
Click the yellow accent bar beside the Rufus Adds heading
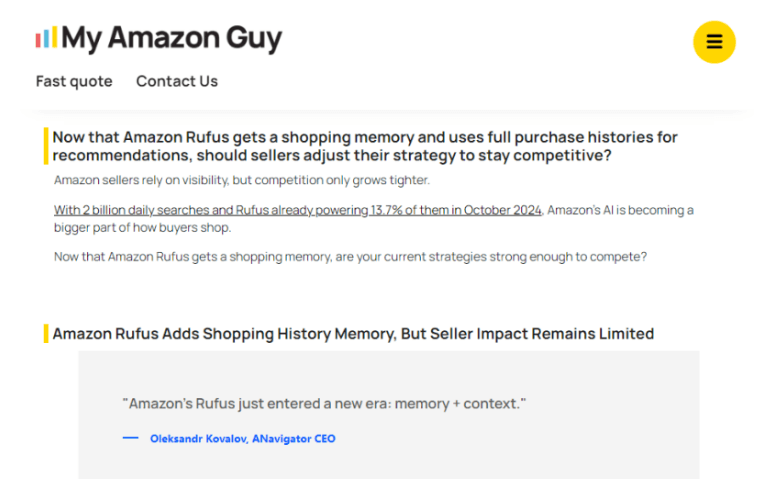click(46, 334)
